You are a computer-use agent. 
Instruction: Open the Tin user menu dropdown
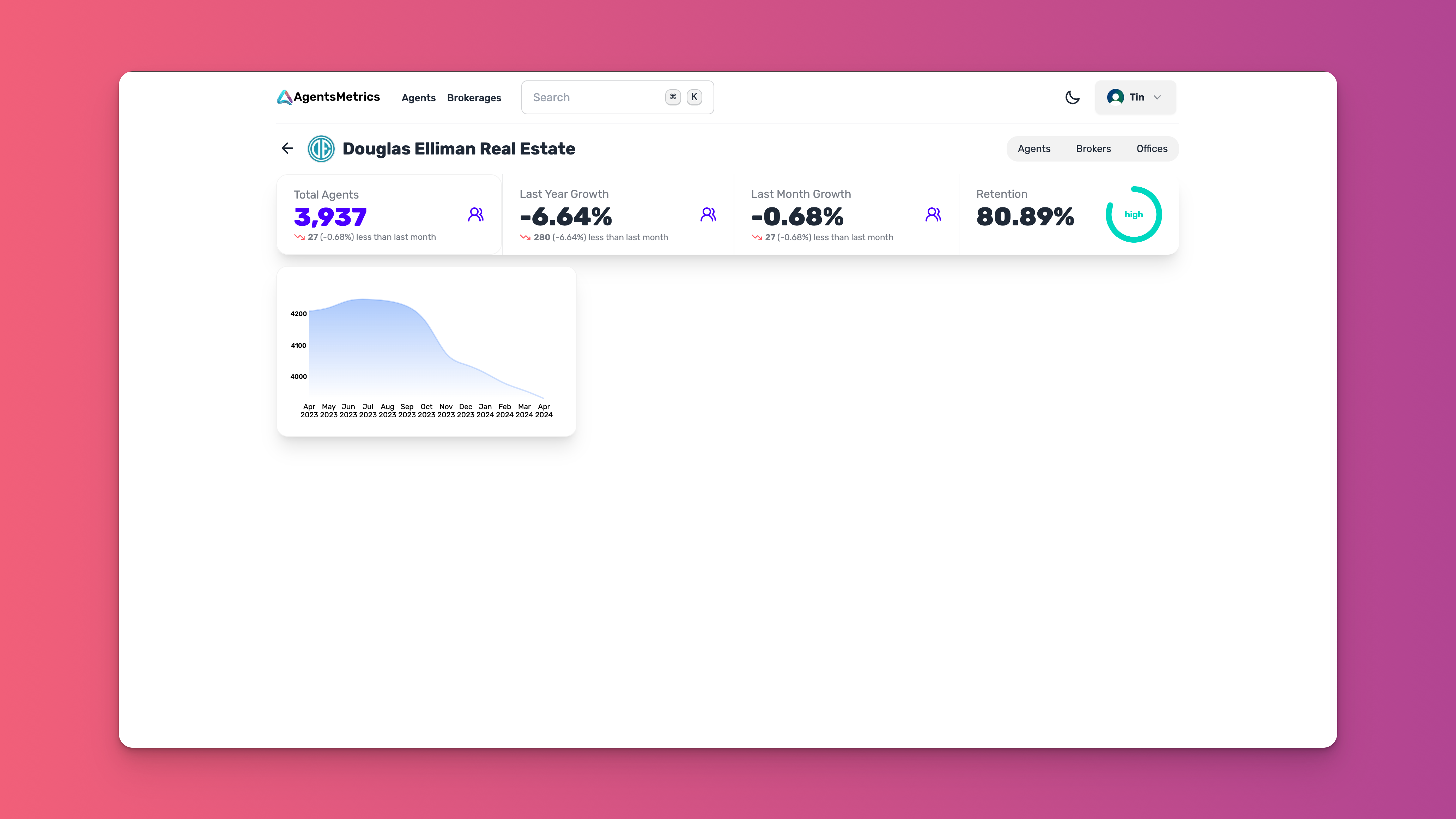[x=1135, y=97]
